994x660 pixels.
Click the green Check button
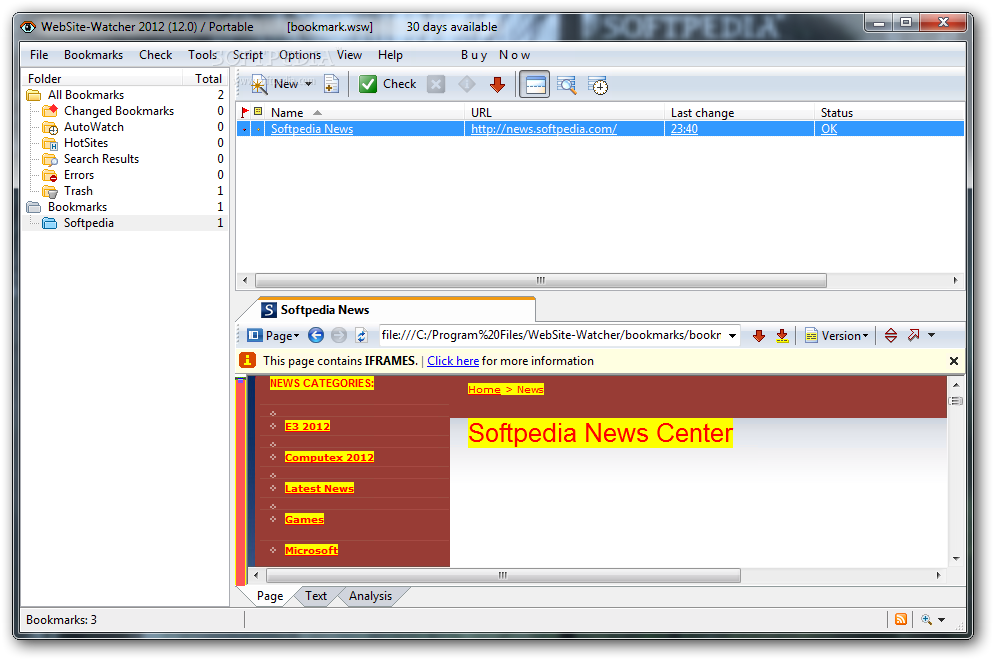point(387,84)
